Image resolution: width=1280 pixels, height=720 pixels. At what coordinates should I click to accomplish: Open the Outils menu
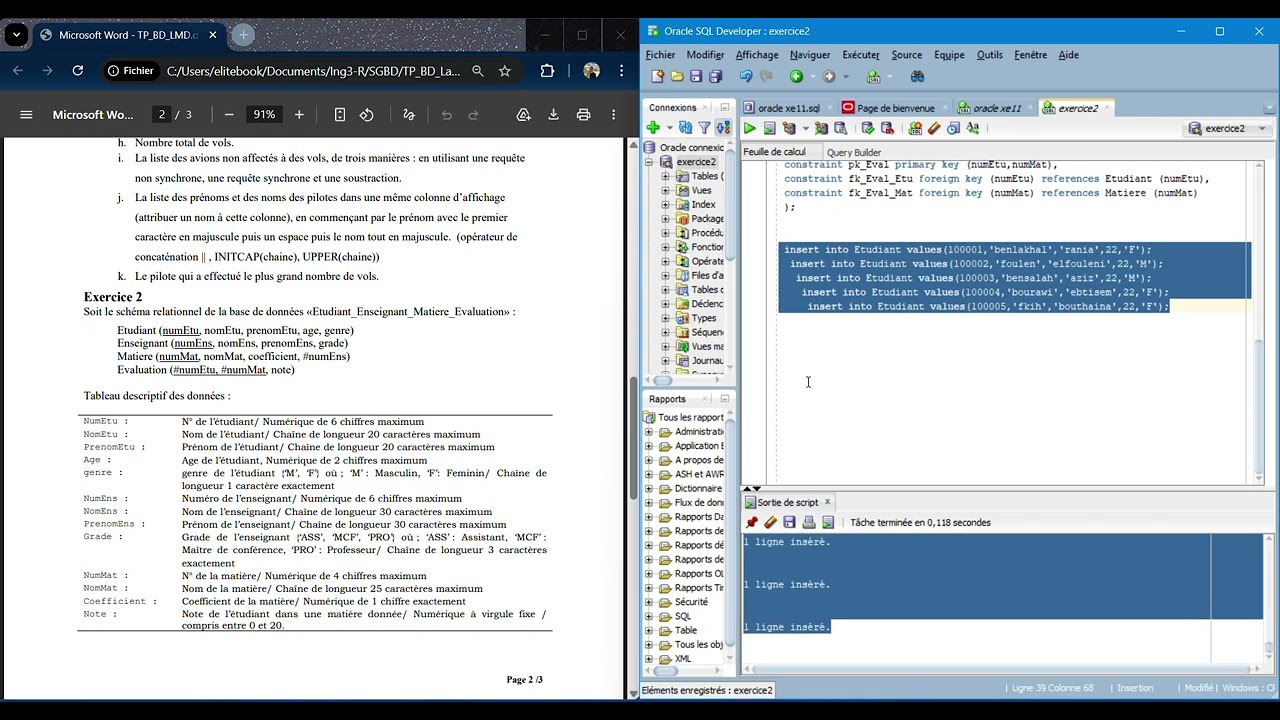[989, 55]
